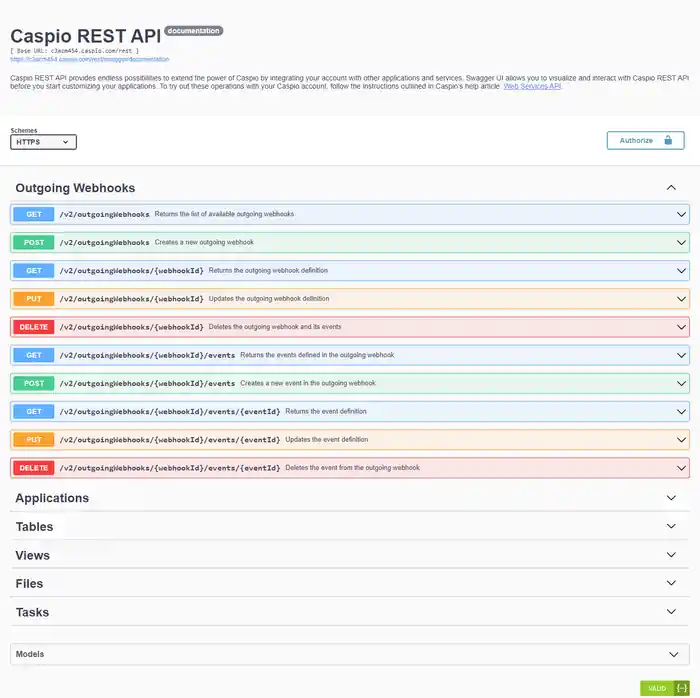Expand chevron of Returns the events defined row

click(x=681, y=355)
